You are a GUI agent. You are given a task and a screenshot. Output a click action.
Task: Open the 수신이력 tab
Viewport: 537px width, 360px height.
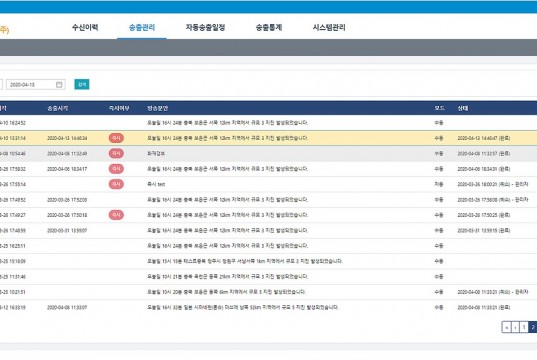click(85, 27)
